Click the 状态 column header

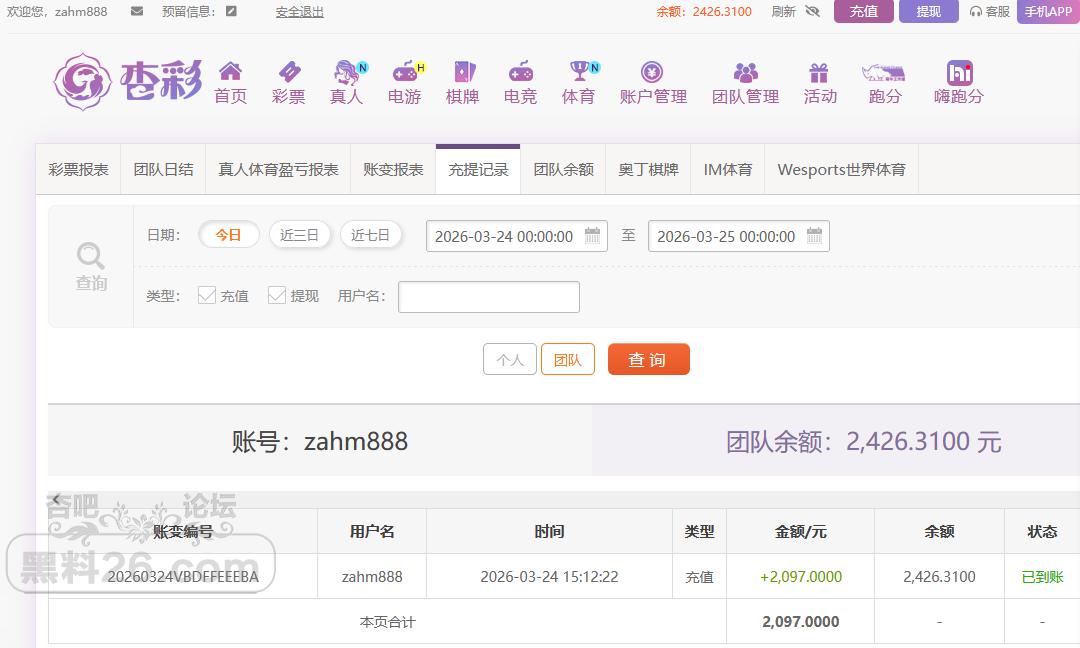click(x=1042, y=532)
